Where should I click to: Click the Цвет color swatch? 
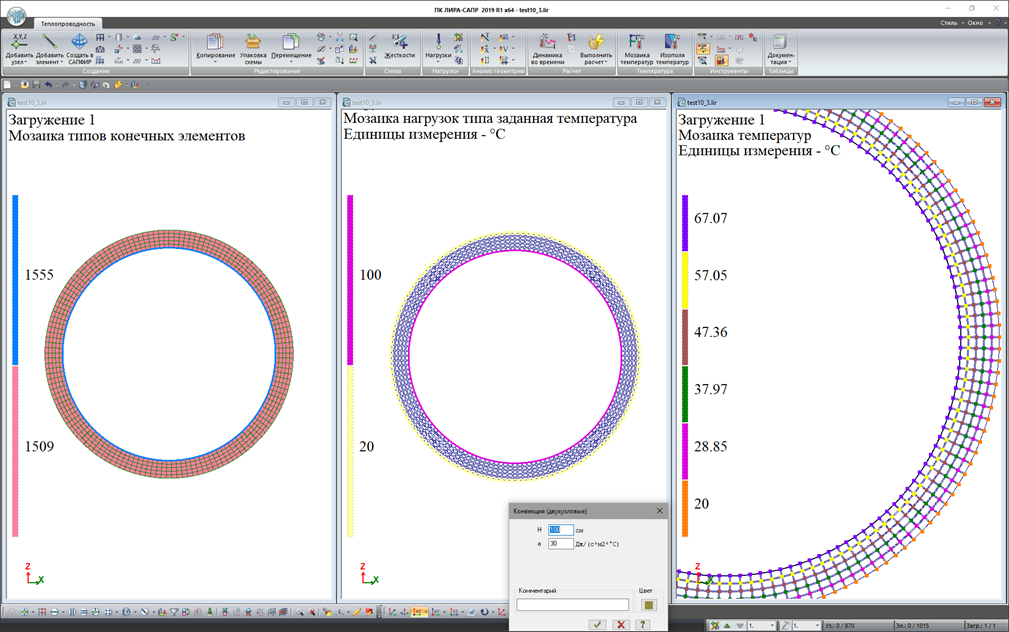pos(648,604)
